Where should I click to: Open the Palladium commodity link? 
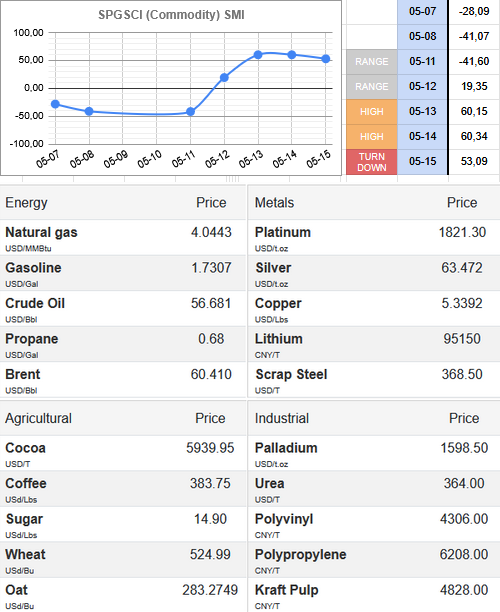click(x=286, y=448)
